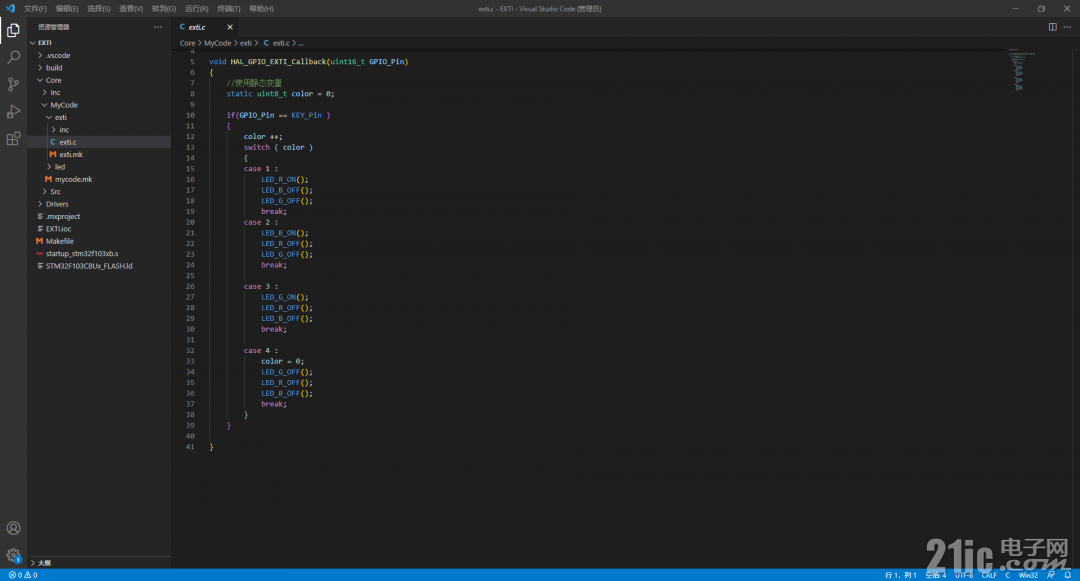This screenshot has height=581, width=1080.
Task: Click the 空格: 4 indentation setting
Action: click(x=936, y=575)
